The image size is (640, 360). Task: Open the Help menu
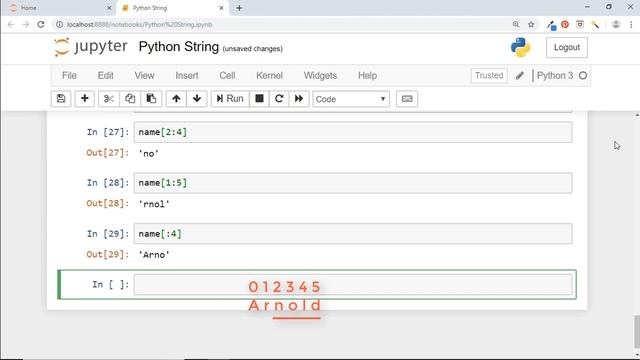(x=367, y=76)
